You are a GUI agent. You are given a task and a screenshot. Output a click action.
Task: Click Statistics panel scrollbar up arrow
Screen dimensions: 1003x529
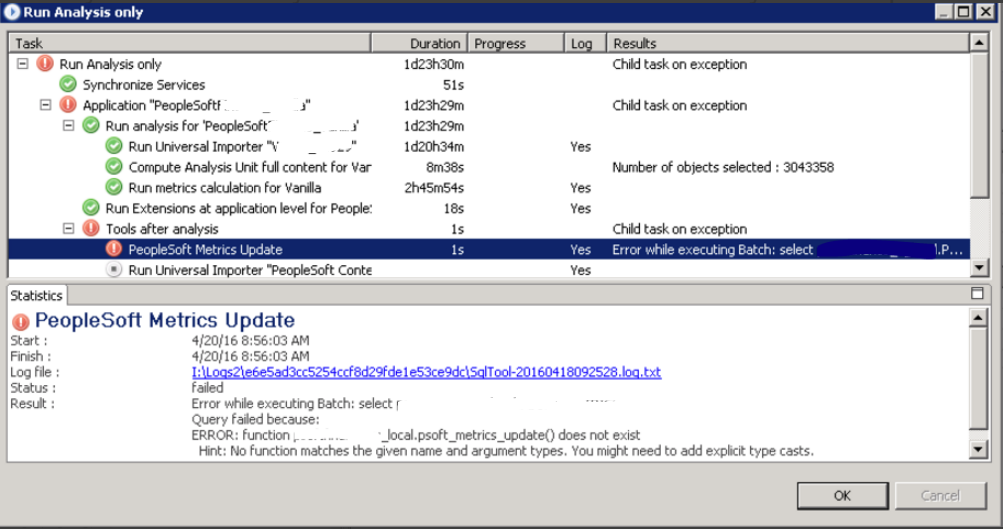(x=978, y=317)
